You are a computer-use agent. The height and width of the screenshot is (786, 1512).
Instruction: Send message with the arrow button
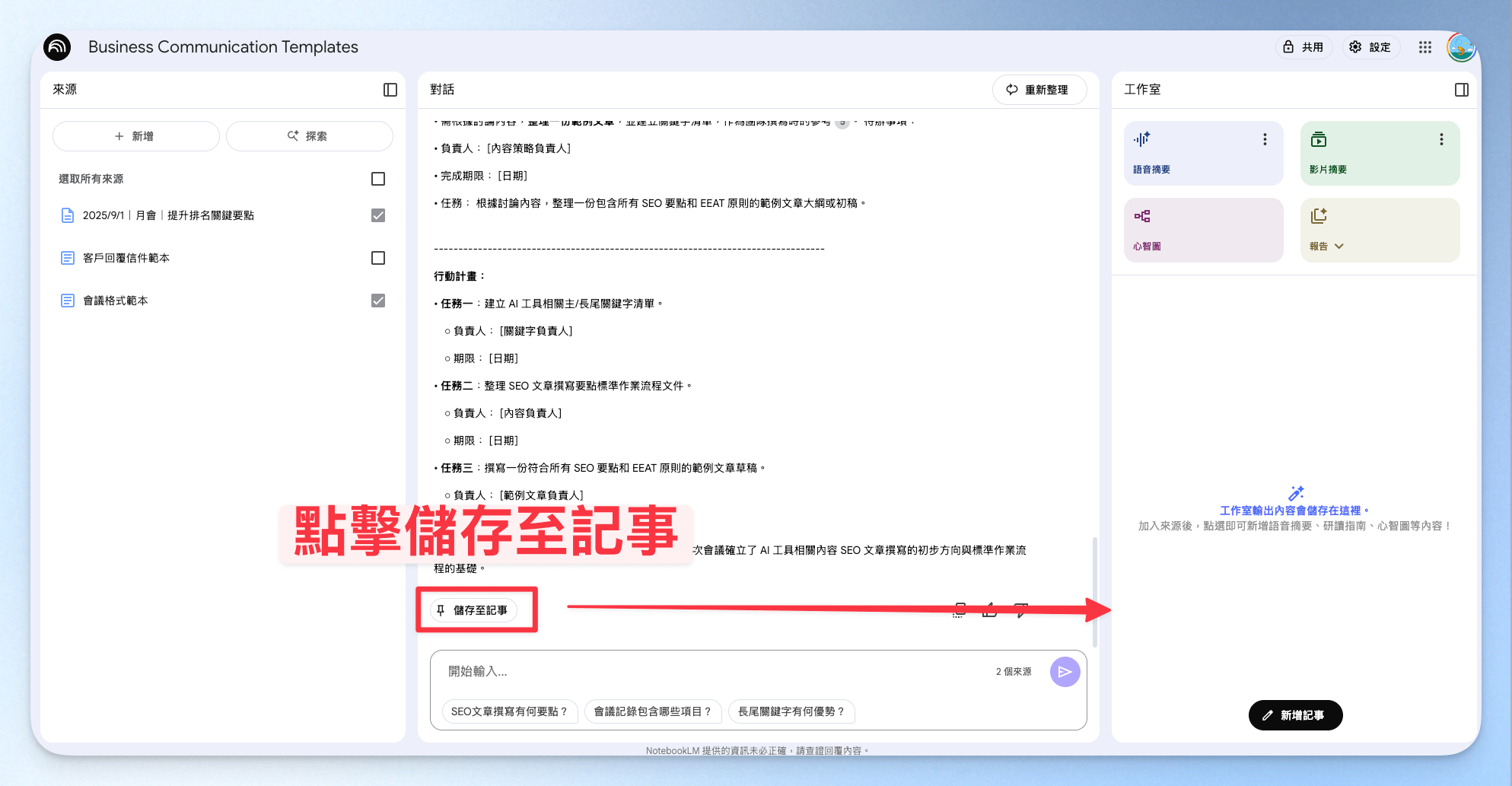(1065, 672)
